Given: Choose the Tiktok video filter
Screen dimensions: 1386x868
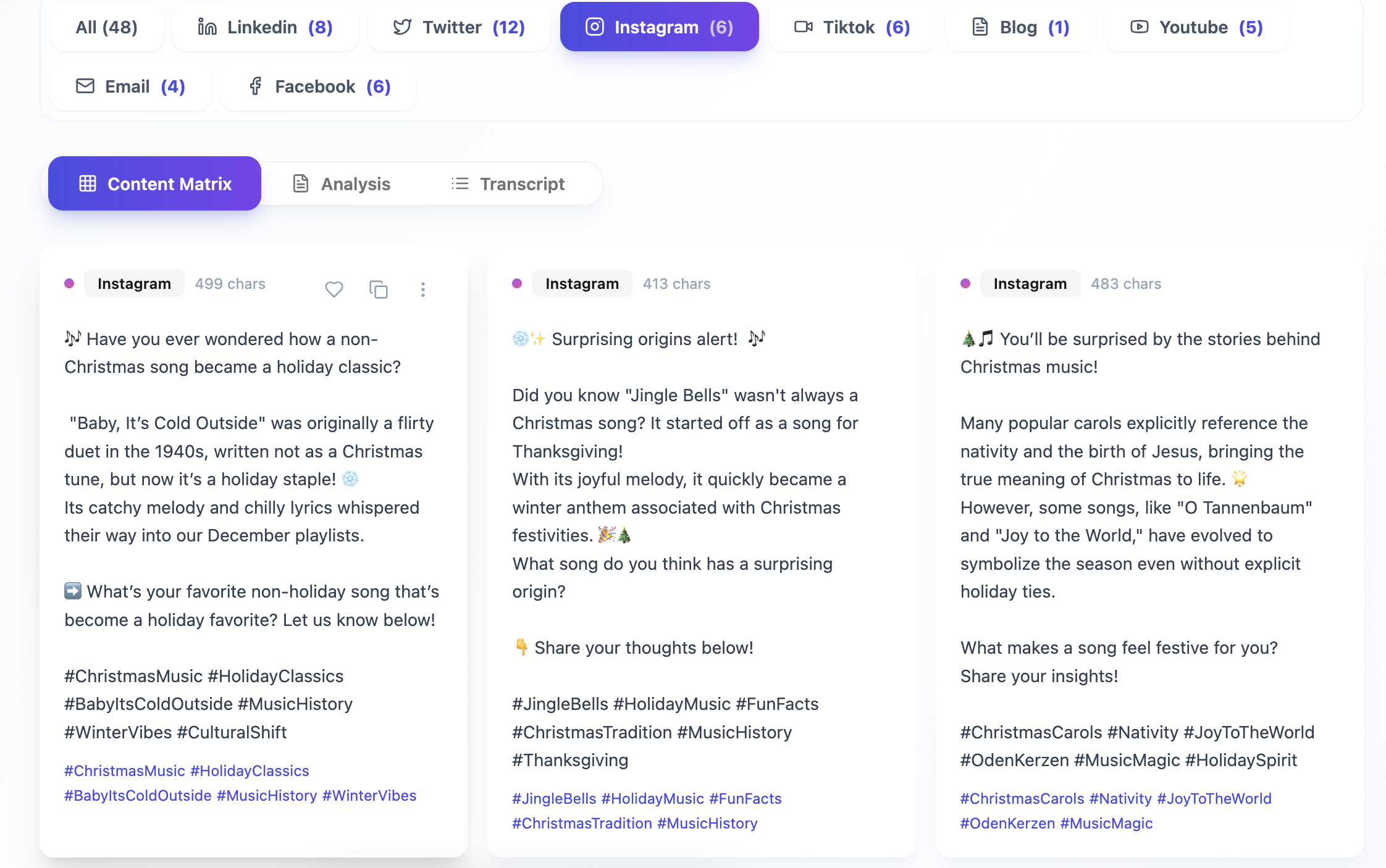Looking at the screenshot, I should (x=852, y=27).
